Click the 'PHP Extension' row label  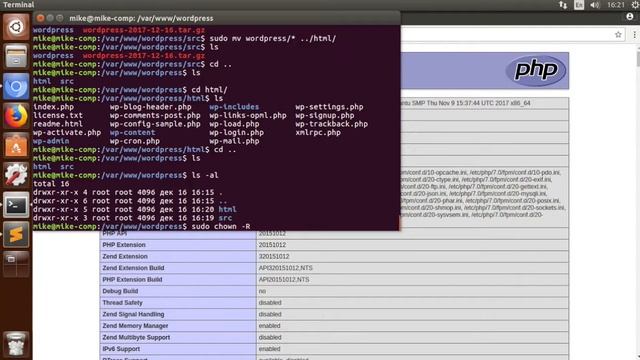click(124, 245)
